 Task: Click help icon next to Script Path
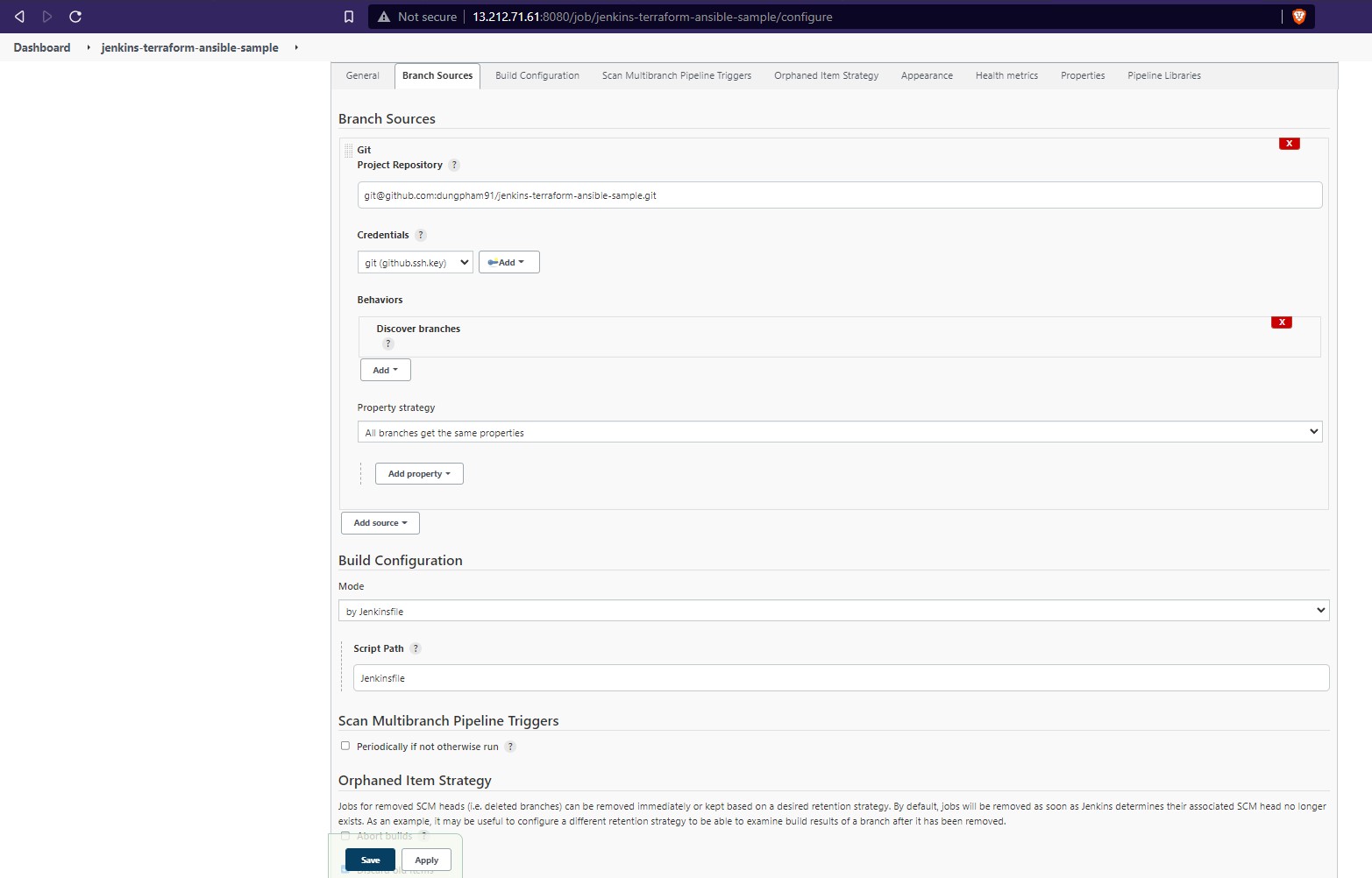click(x=416, y=648)
